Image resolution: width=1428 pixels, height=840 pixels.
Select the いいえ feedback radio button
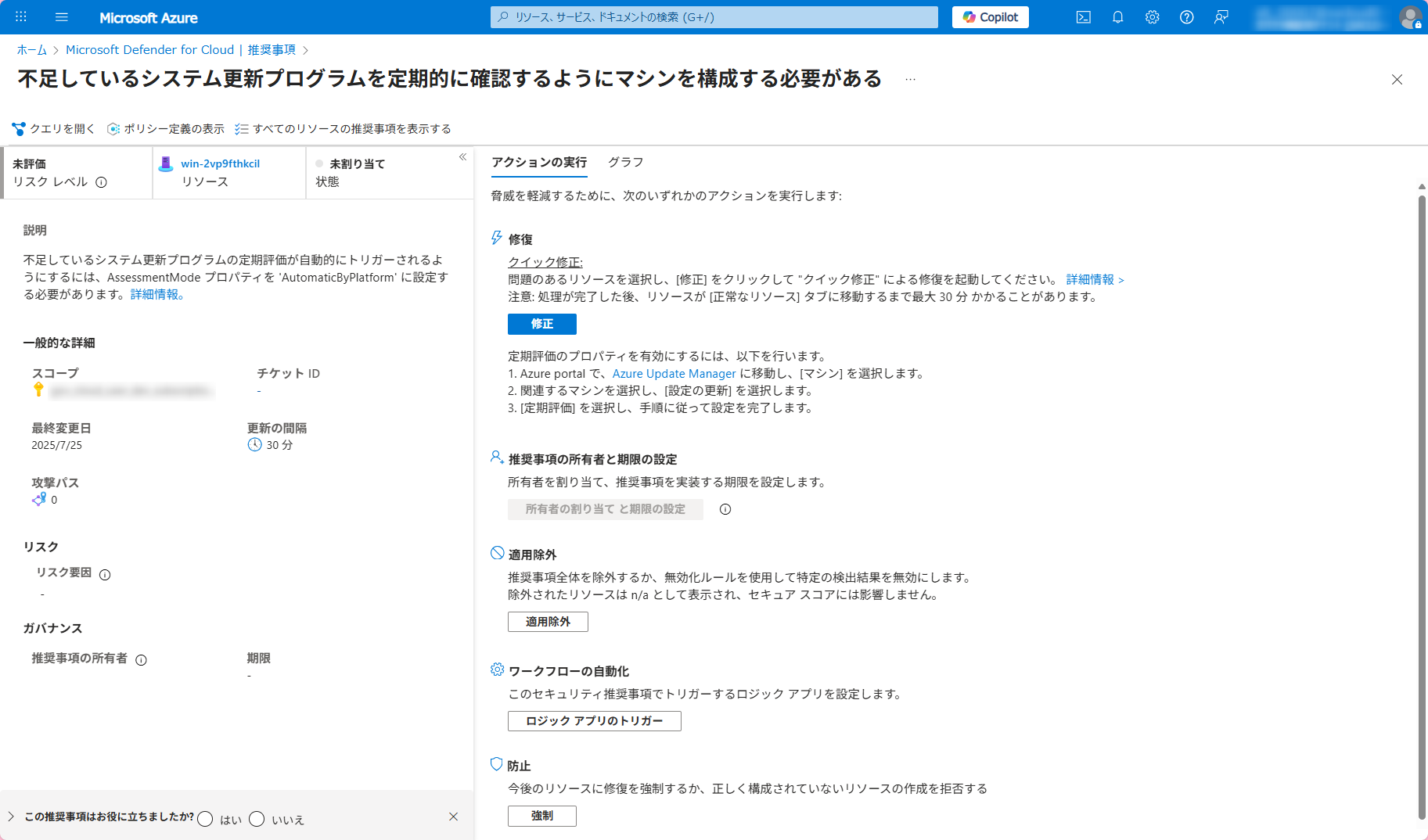pyautogui.click(x=257, y=818)
